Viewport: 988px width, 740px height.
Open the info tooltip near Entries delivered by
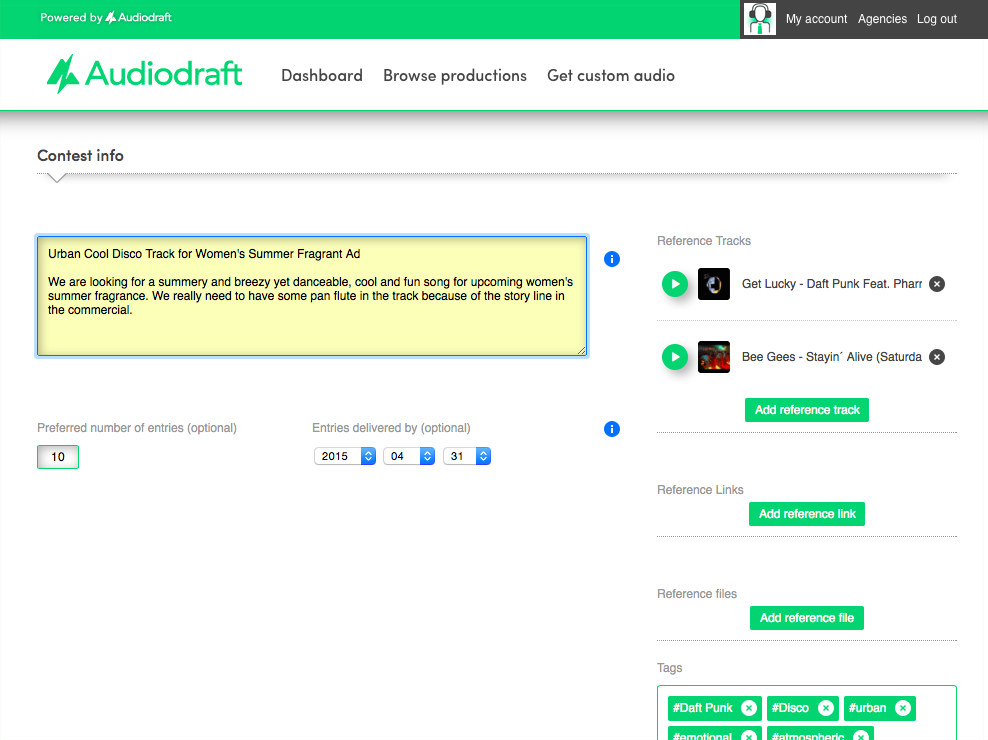point(611,429)
